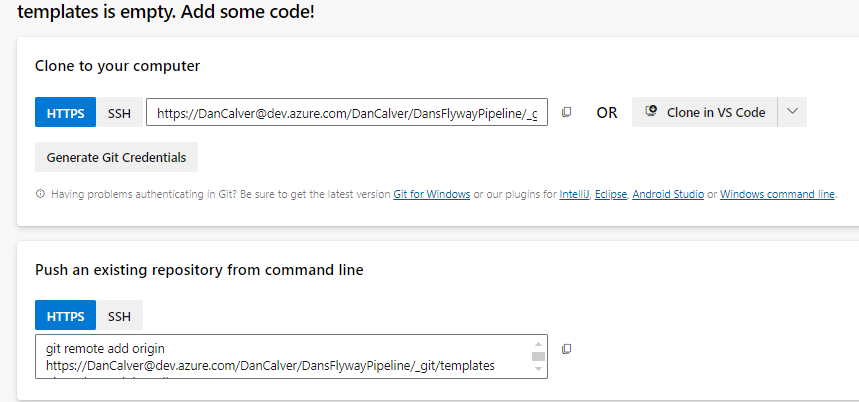859x402 pixels.
Task: Open the Android Studio plugin link
Action: tap(668, 194)
